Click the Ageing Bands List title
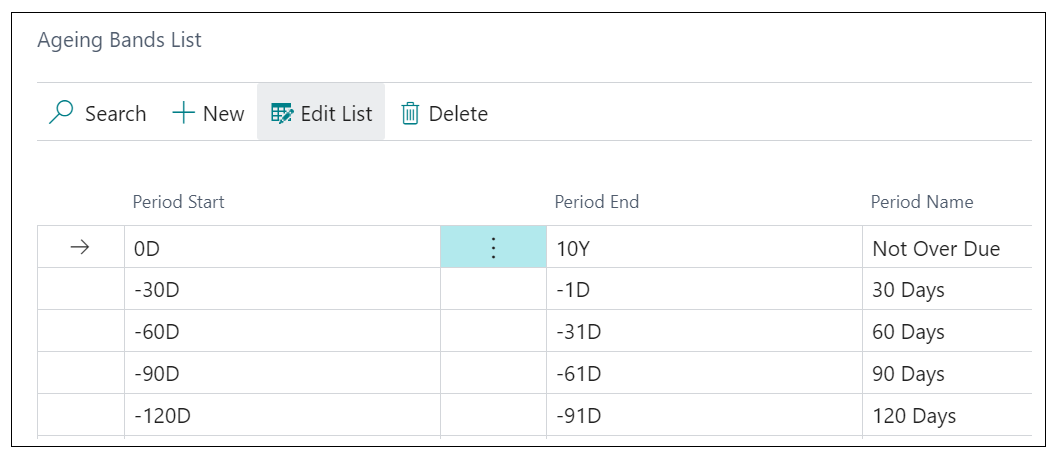1051x454 pixels. pos(119,40)
